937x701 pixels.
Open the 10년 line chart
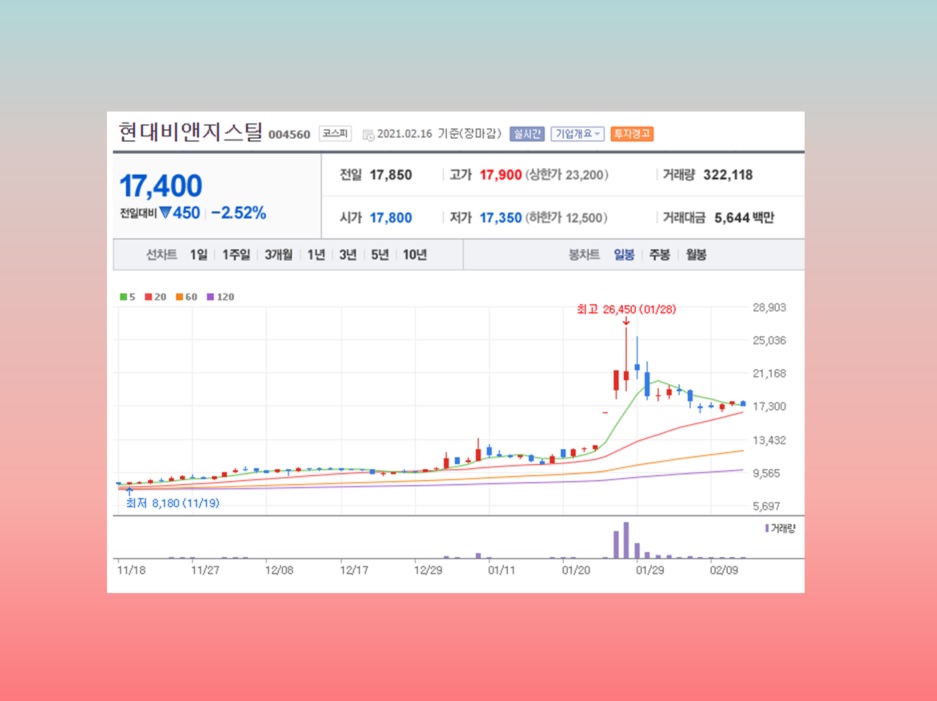[x=415, y=255]
